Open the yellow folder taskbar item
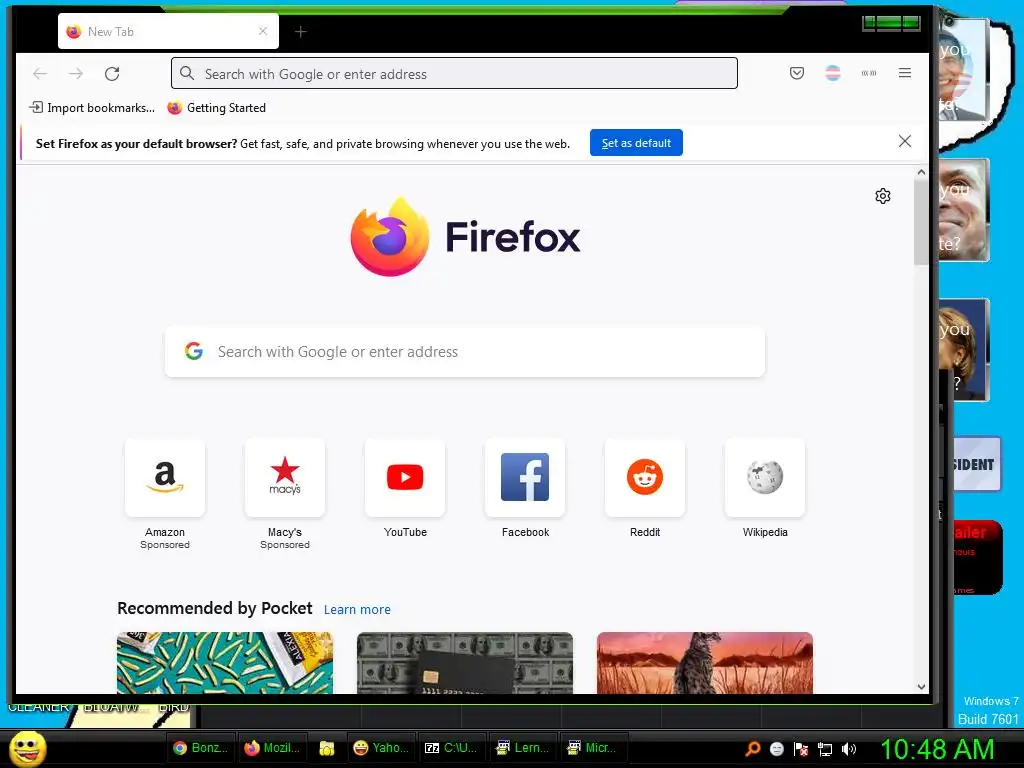This screenshot has width=1024, height=768. coord(327,748)
